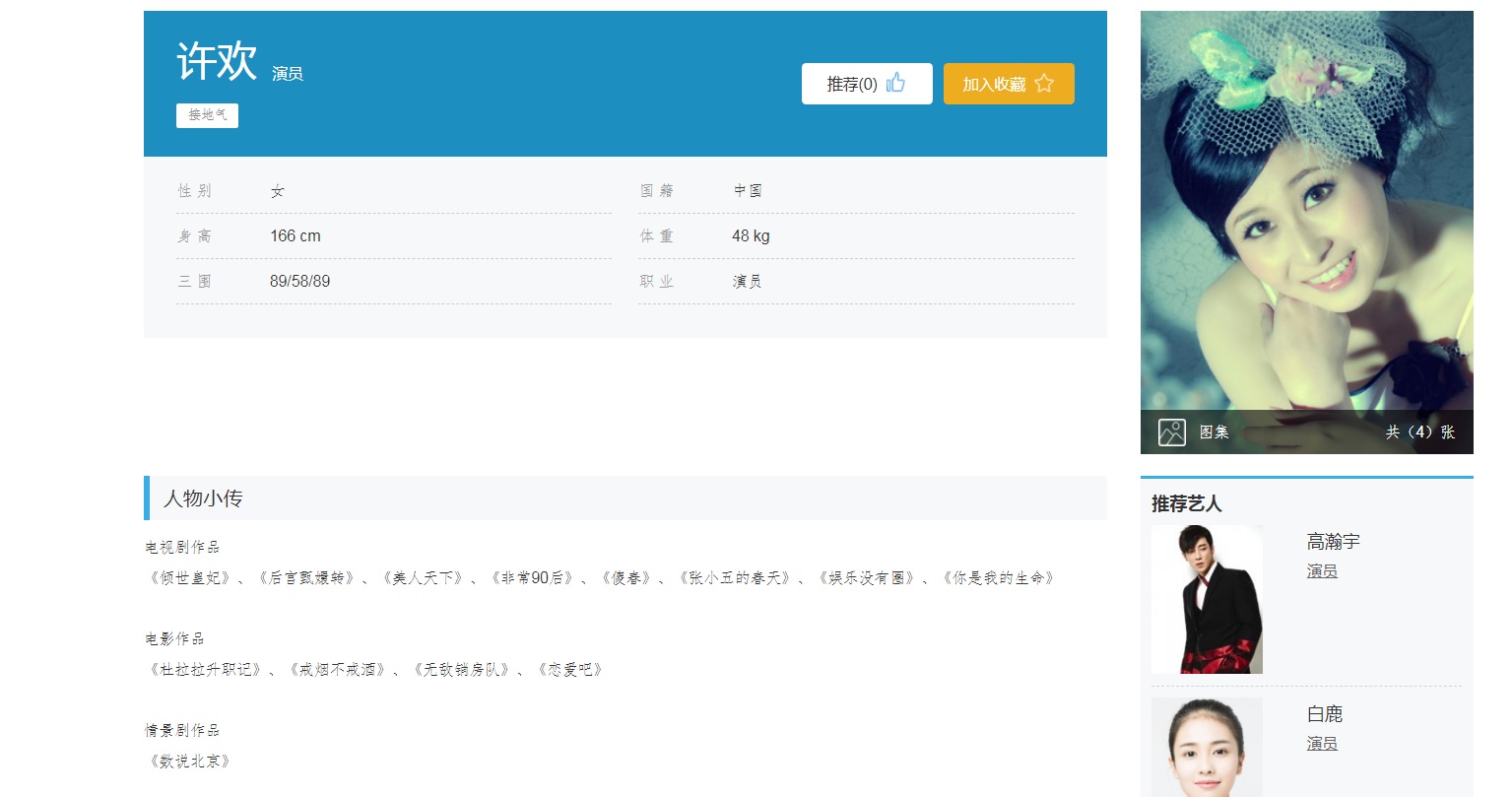Image resolution: width=1512 pixels, height=797 pixels.
Task: Open the 图集 gallery picture icon
Action: pyautogui.click(x=1171, y=432)
